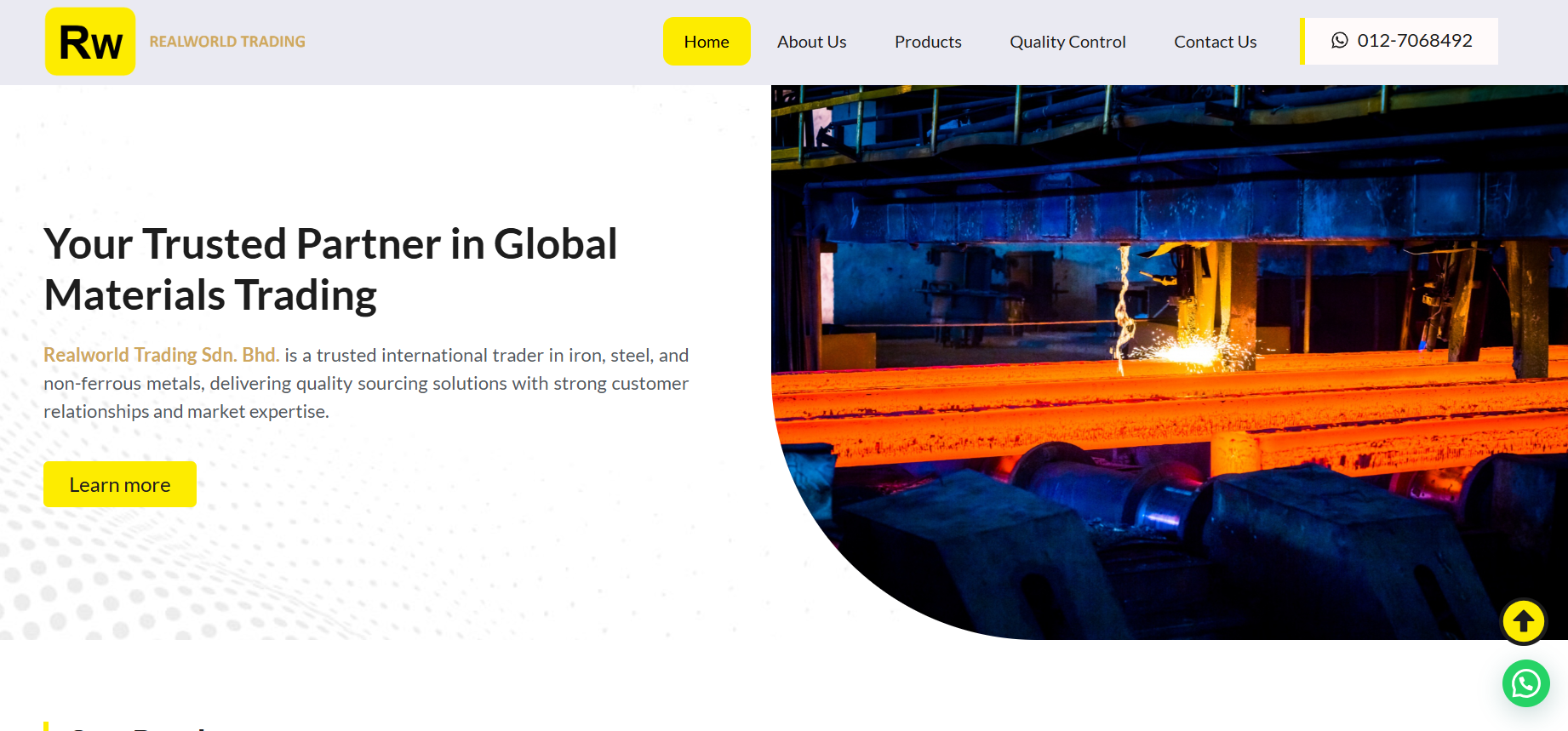This screenshot has height=731, width=1568.
Task: Open the floating green WhatsApp chat button
Action: tap(1525, 683)
